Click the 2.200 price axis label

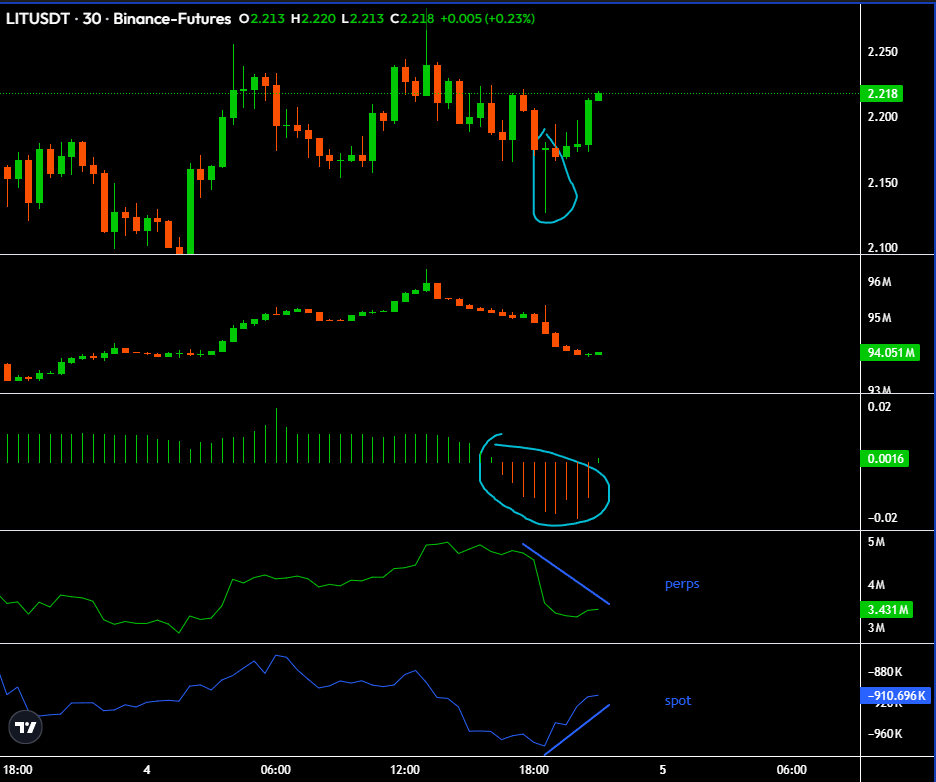[x=882, y=116]
